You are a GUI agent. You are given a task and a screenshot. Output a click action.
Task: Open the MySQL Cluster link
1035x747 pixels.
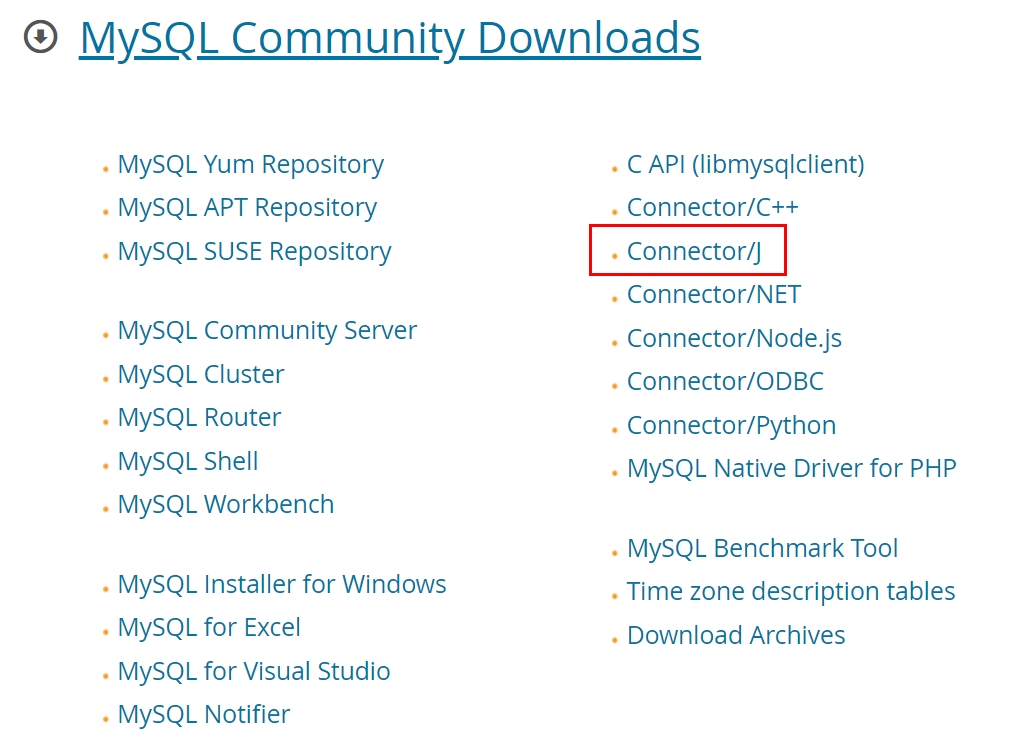point(201,374)
